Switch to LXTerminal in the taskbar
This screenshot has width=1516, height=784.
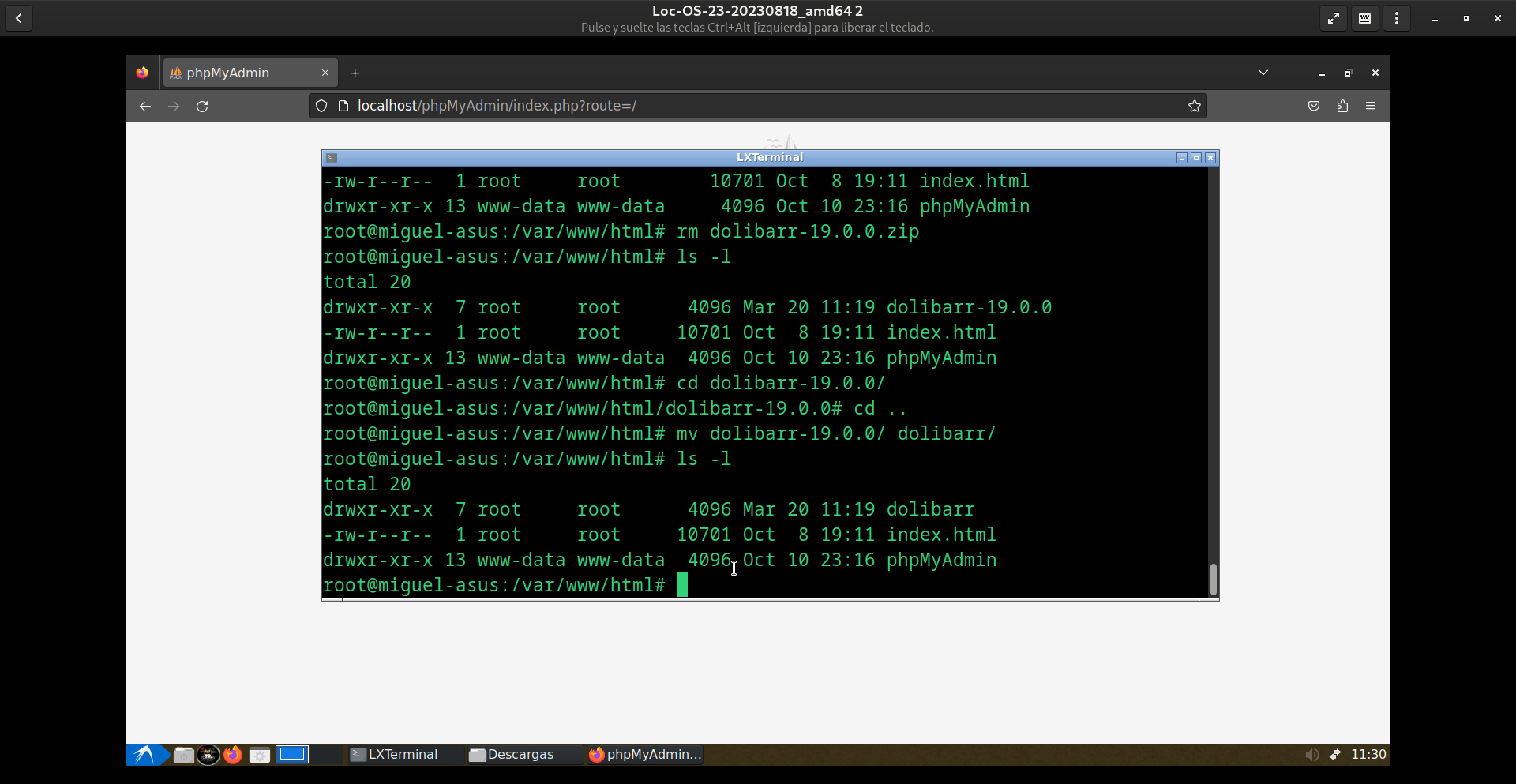tap(395, 755)
